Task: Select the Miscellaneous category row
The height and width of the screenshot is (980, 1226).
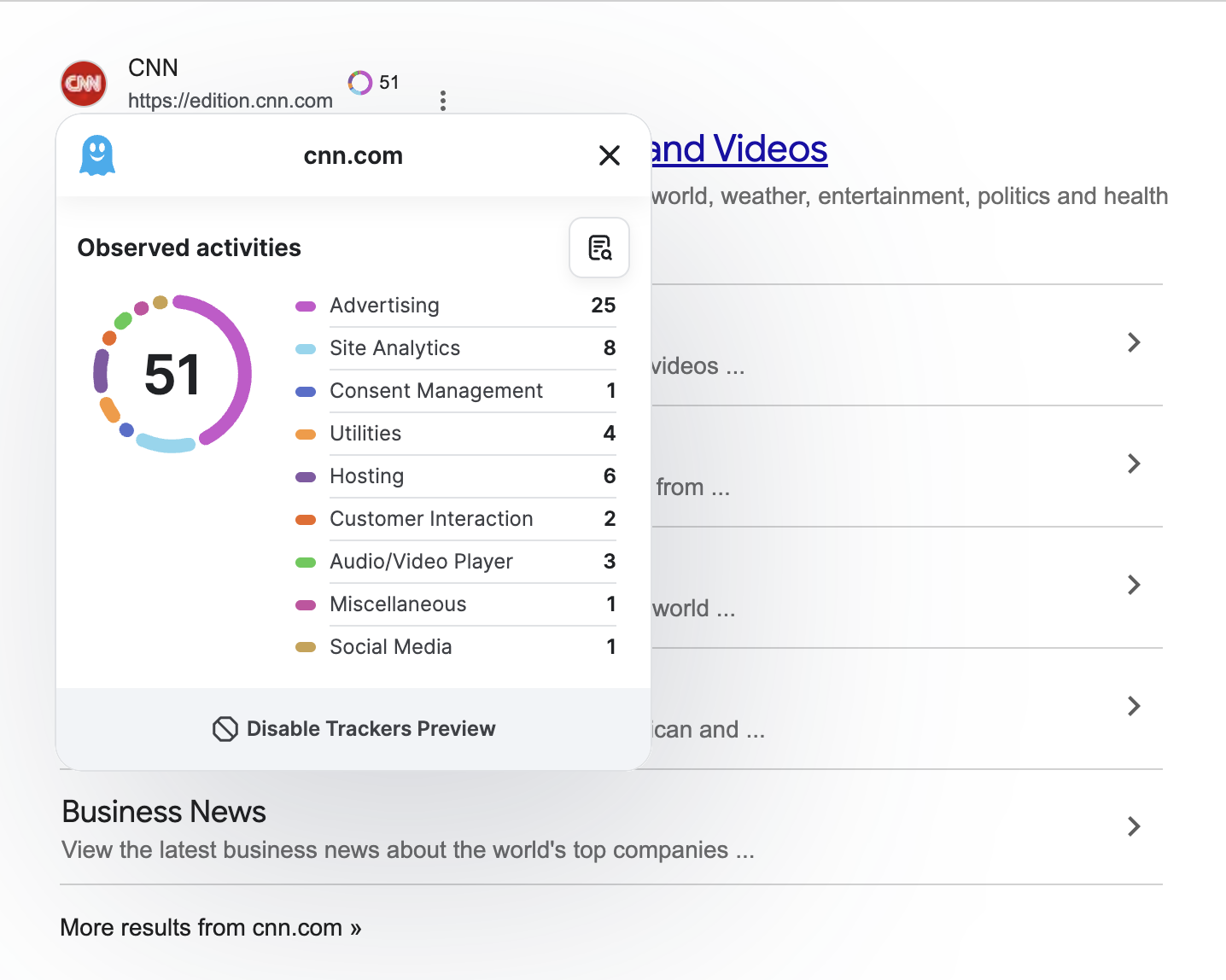Action: point(456,604)
